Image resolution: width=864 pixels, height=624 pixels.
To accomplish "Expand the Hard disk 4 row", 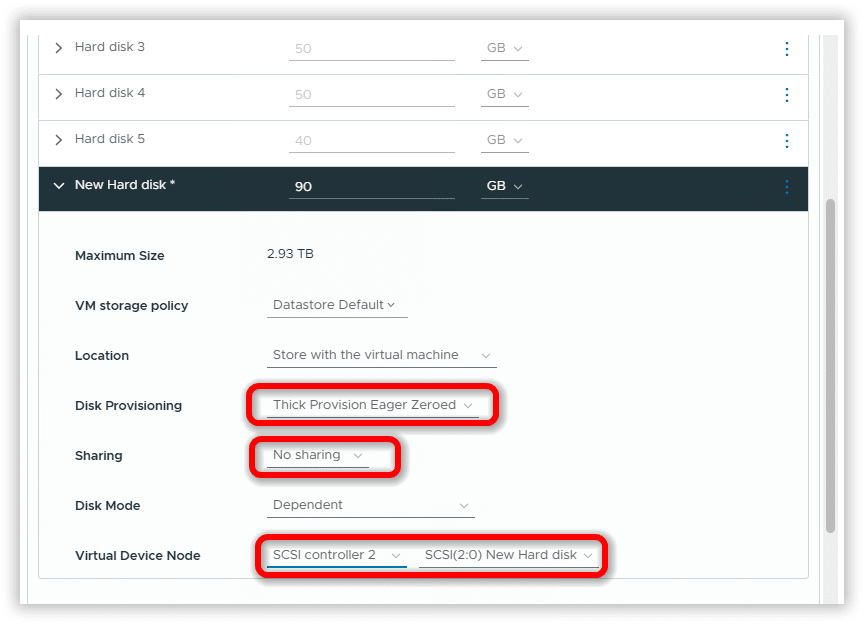I will tap(58, 94).
